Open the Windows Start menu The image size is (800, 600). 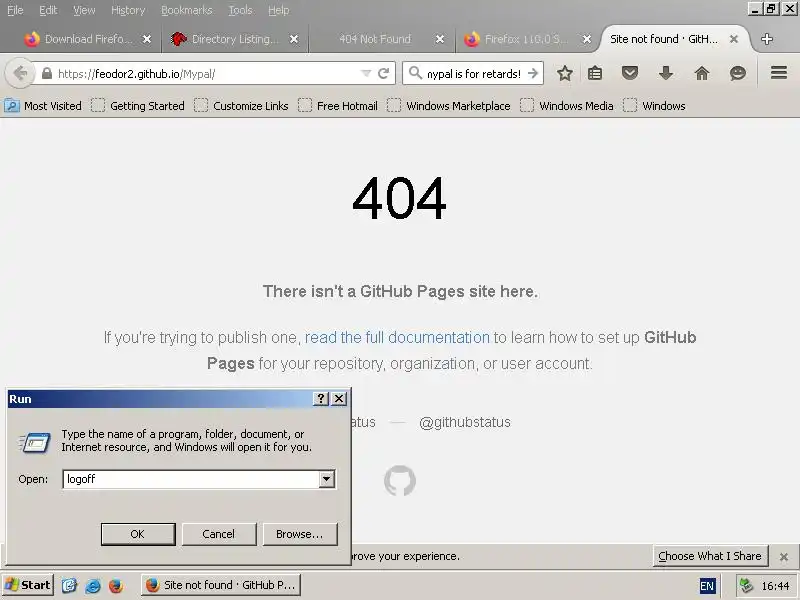(x=28, y=585)
